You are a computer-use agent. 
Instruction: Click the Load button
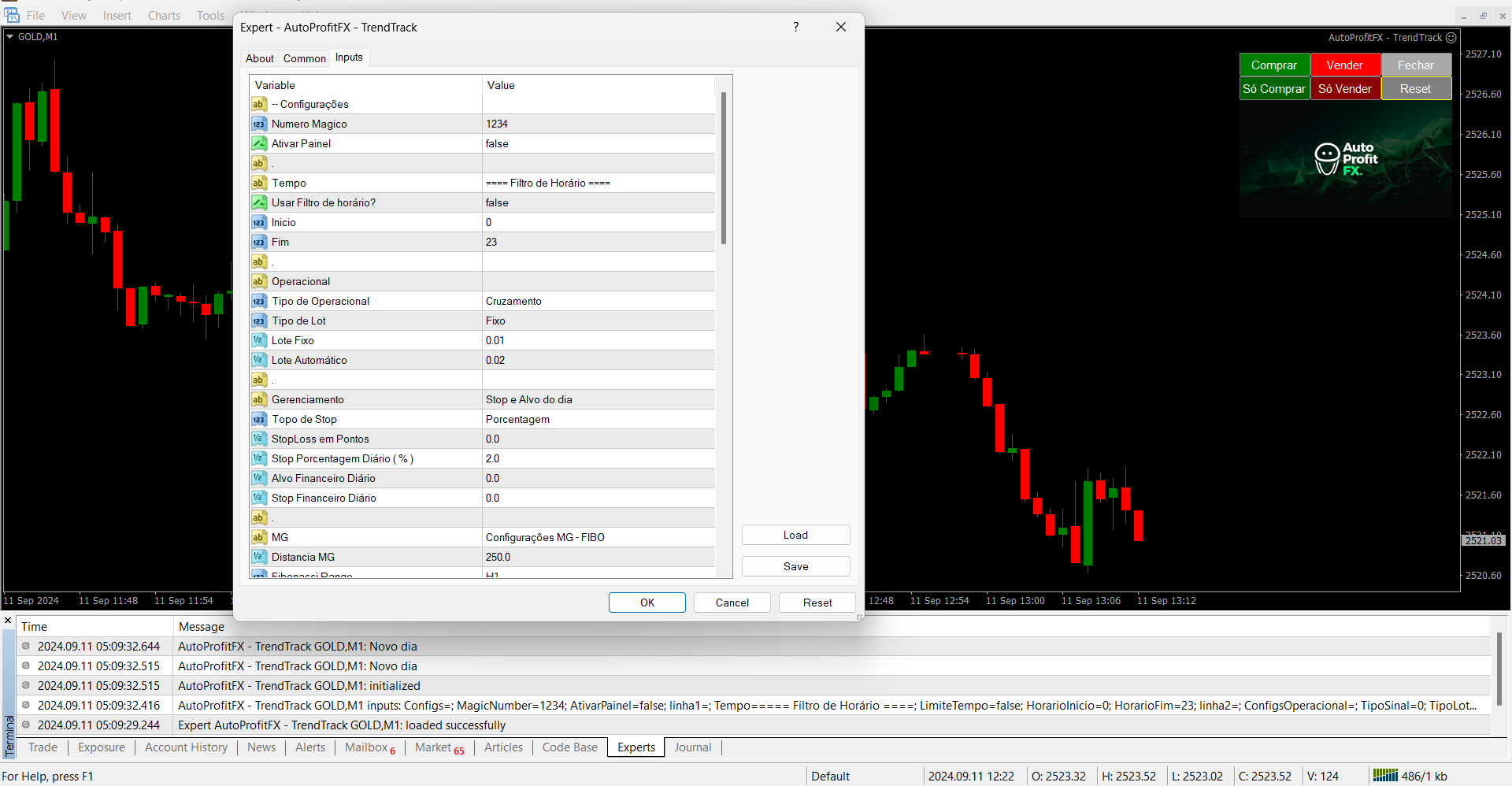point(795,535)
